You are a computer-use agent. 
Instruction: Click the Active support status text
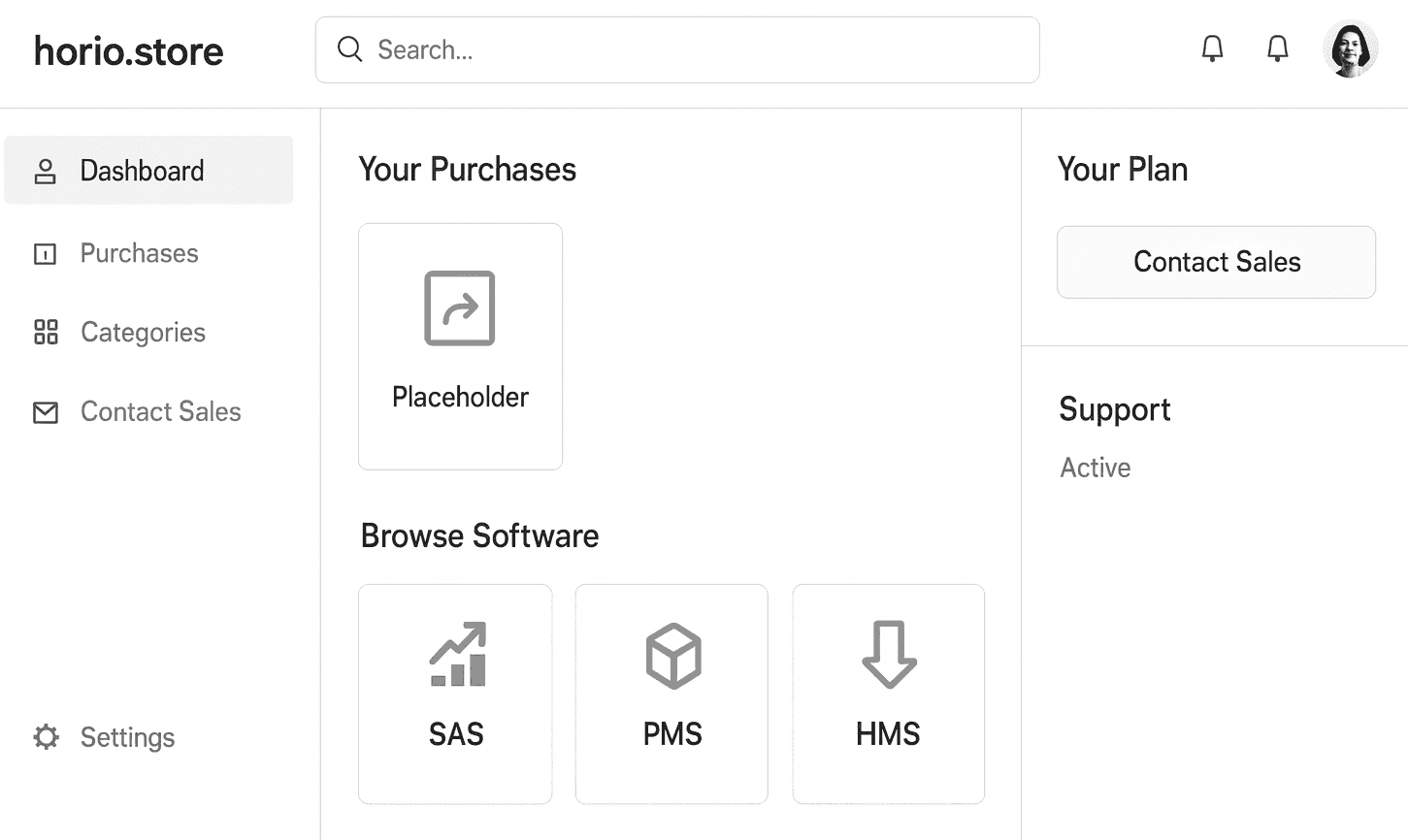[1096, 468]
